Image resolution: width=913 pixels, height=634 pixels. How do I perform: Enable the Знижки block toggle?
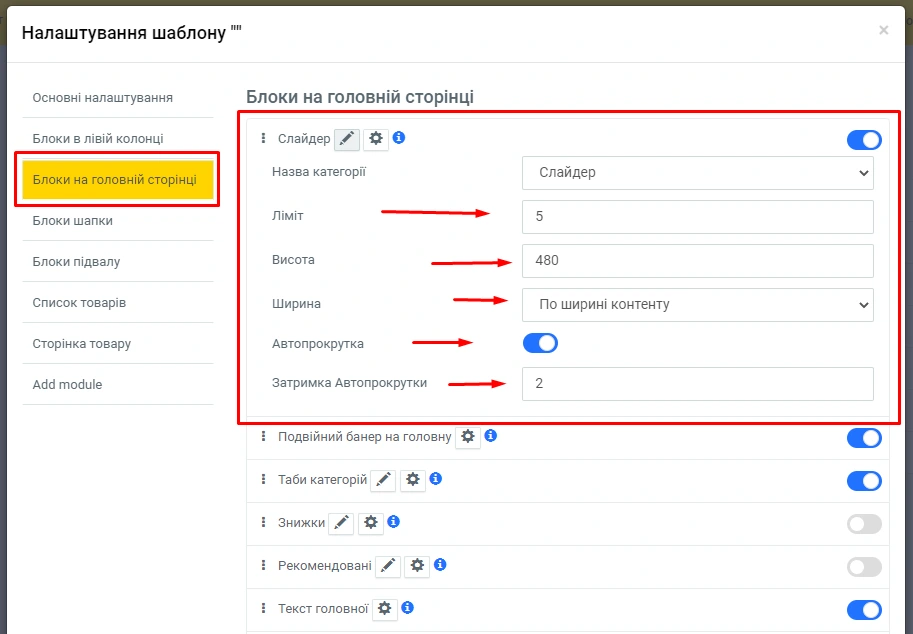tap(864, 523)
